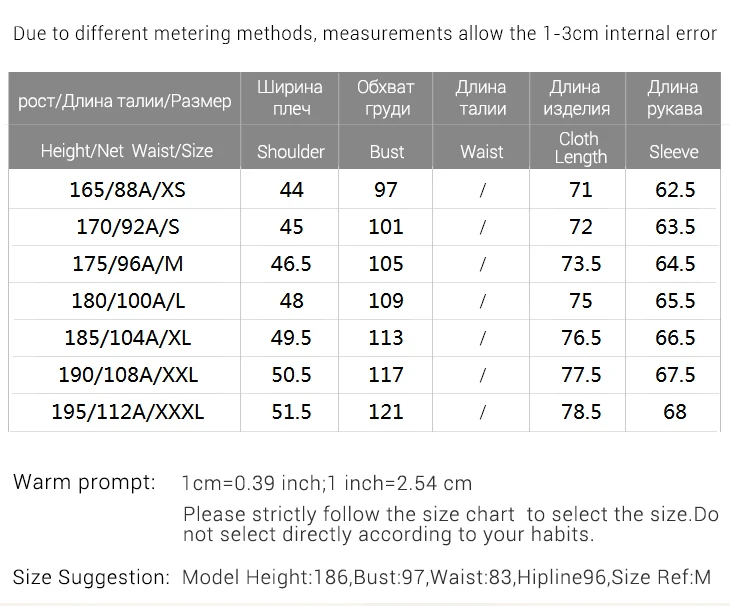
Task: Select the 165/88A/XS size row
Action: tap(365, 189)
